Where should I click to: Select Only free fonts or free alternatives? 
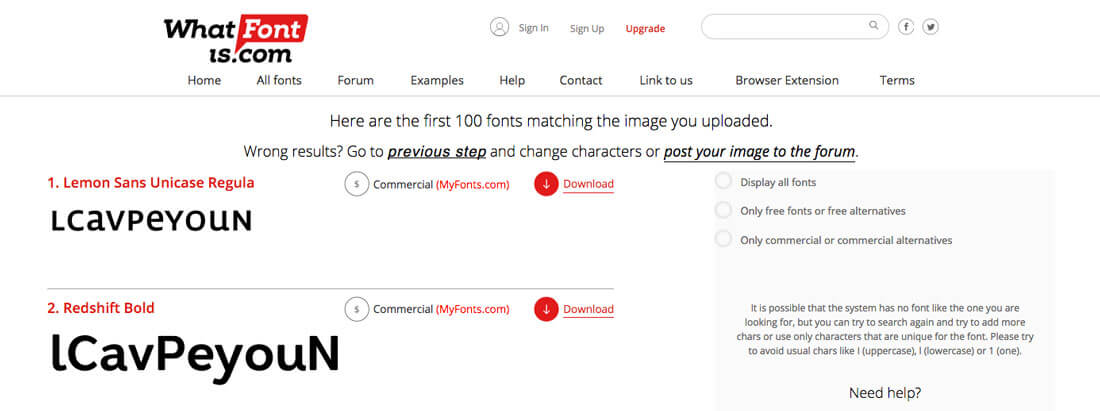723,210
